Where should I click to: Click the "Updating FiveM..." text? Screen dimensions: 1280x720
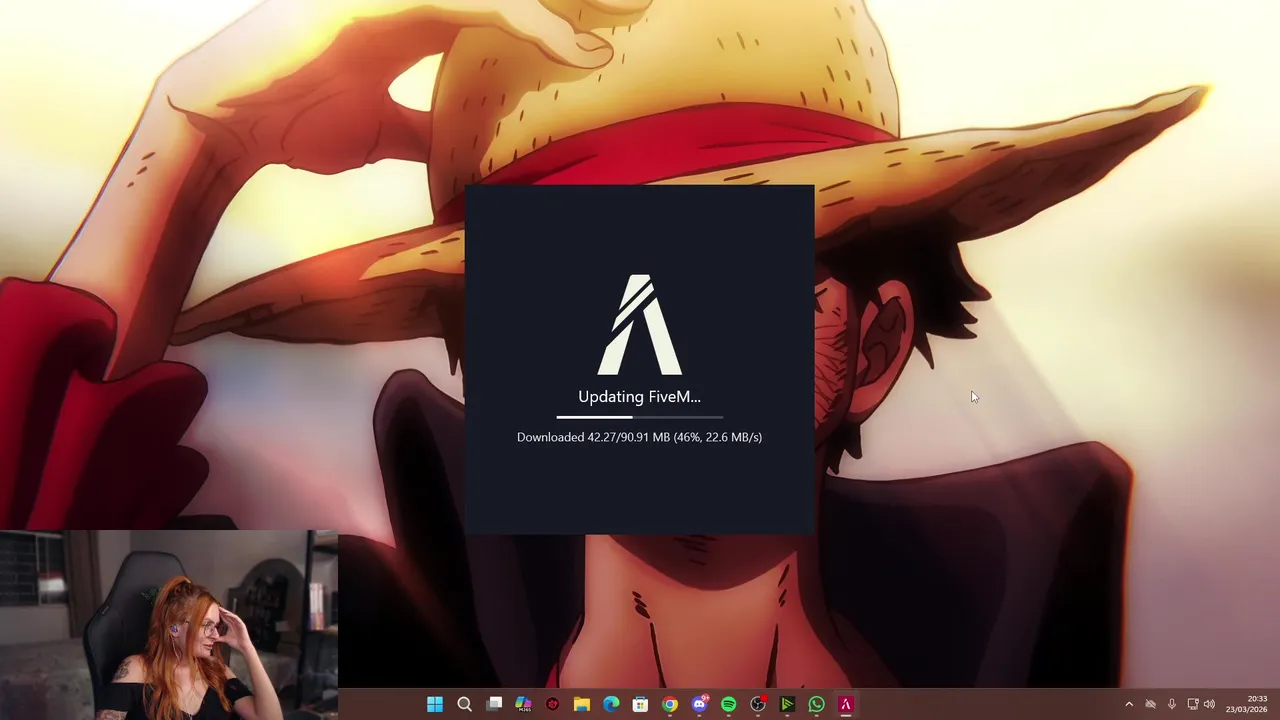[x=639, y=397]
